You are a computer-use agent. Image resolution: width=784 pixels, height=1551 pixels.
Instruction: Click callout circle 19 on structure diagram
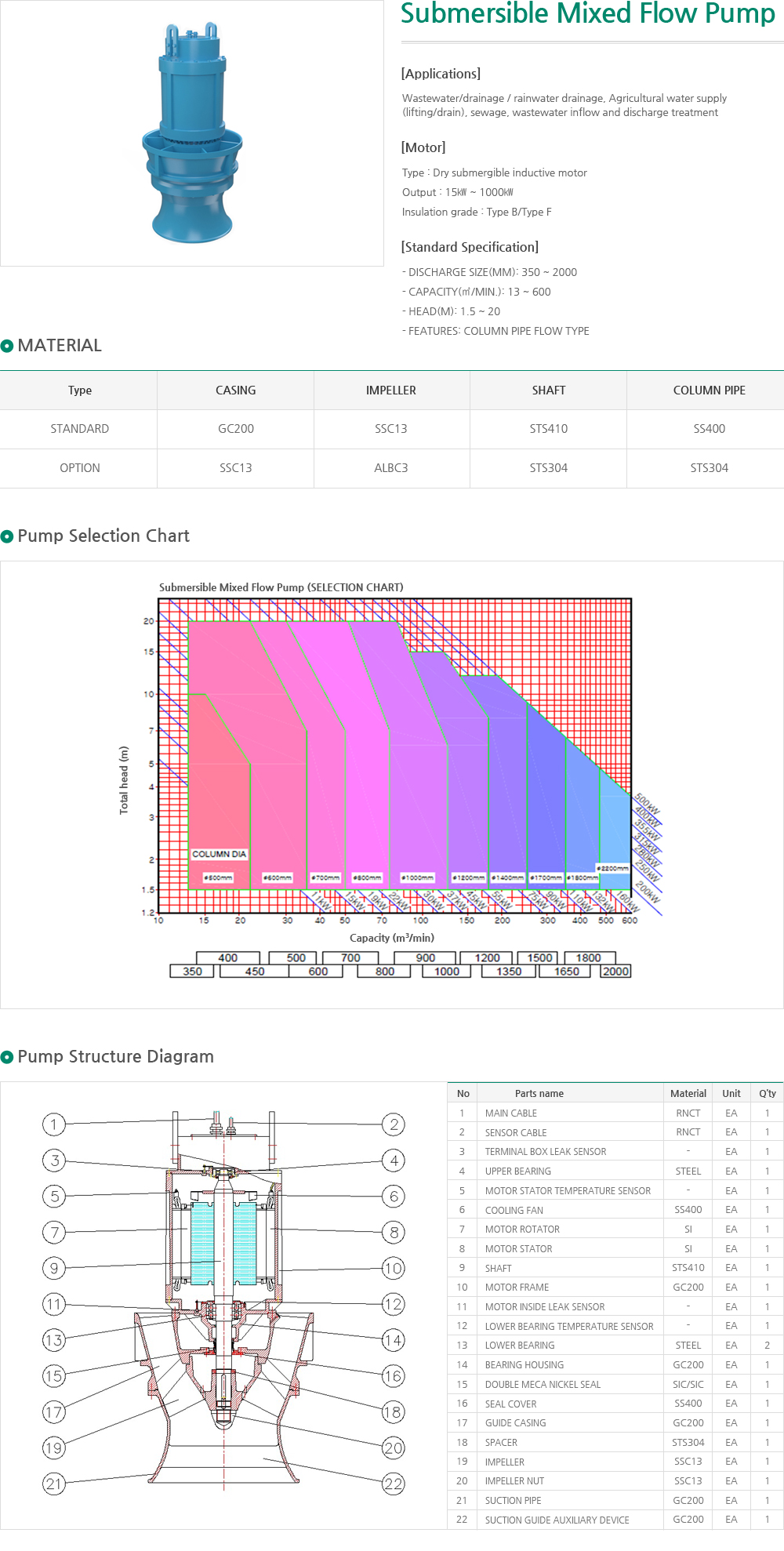point(53,1447)
